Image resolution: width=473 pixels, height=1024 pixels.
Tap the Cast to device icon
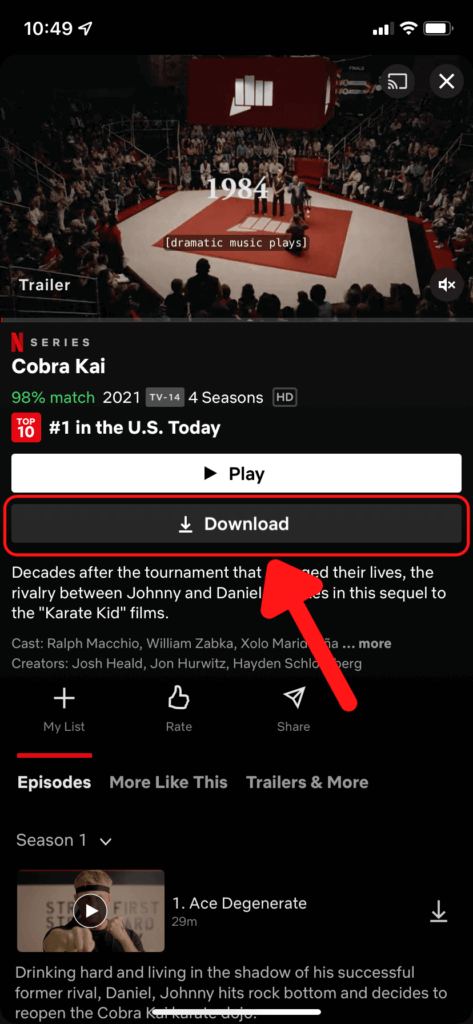point(398,82)
